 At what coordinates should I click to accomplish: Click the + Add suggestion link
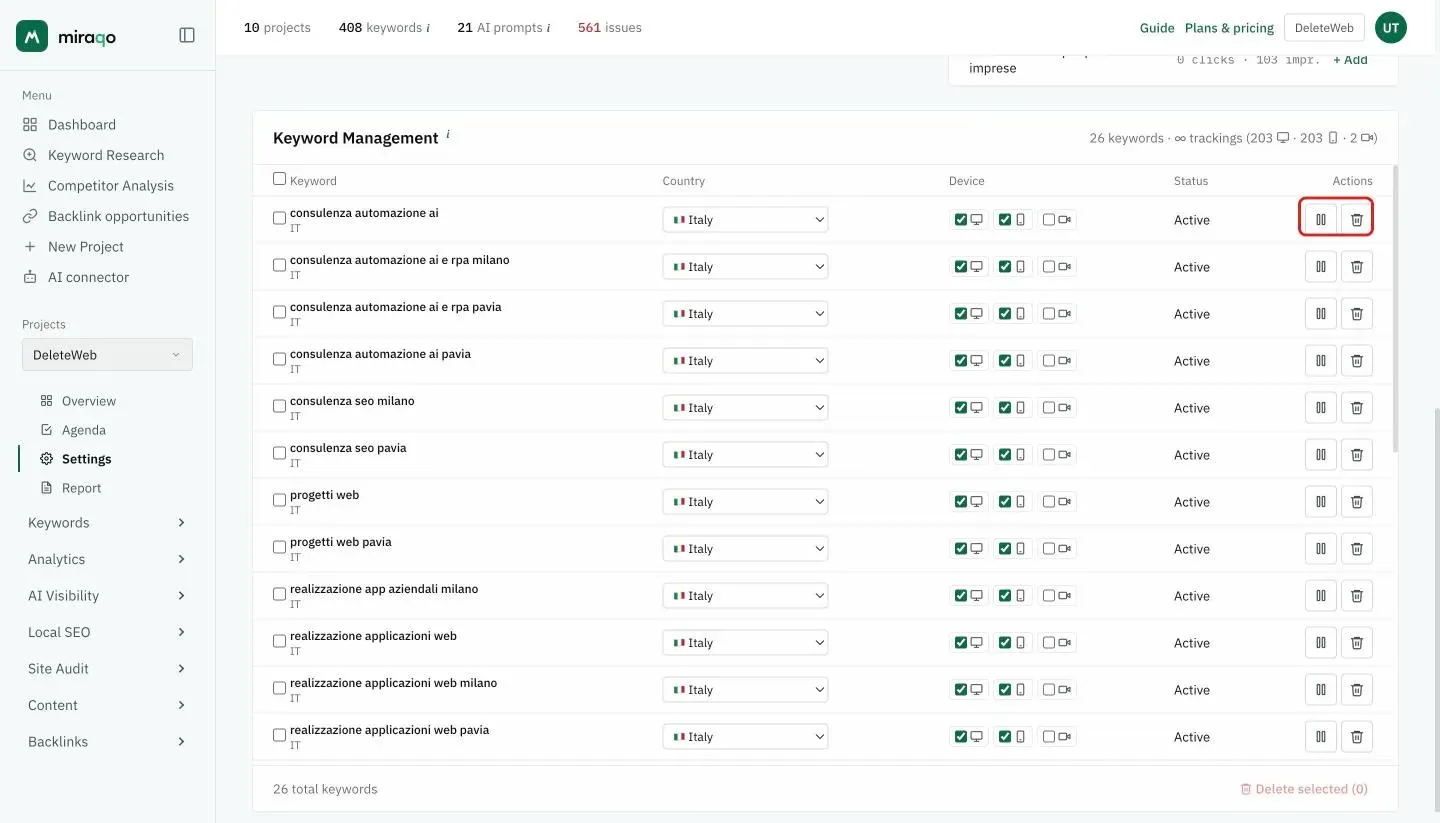(x=1350, y=60)
